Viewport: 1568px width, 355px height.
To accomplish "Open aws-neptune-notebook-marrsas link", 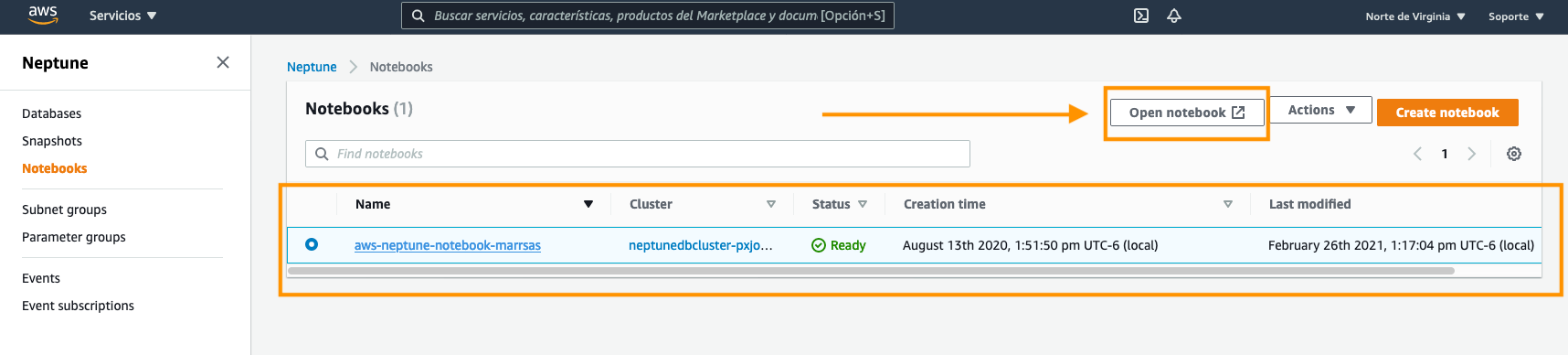I will pos(448,245).
